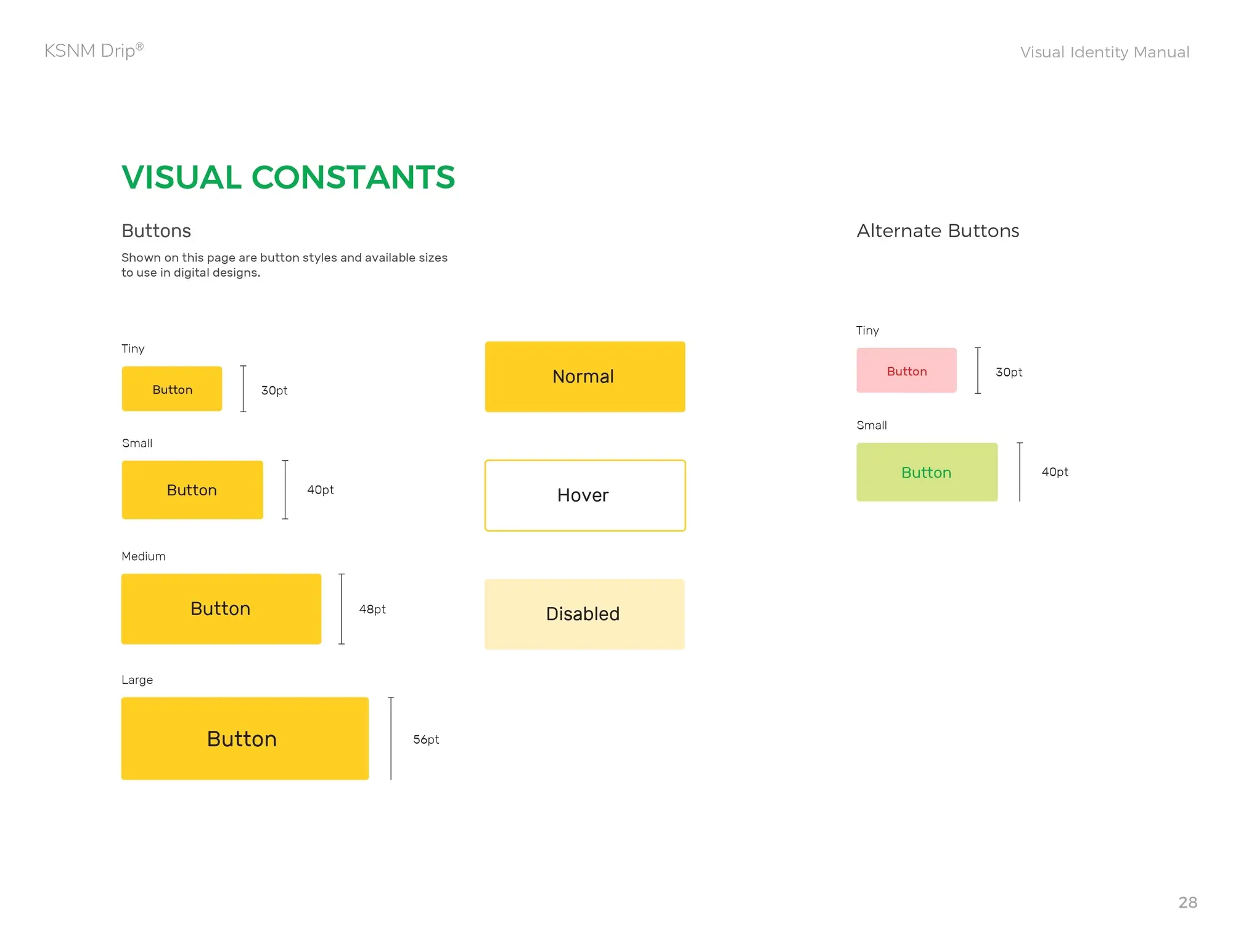Click the Buttons section subheading
Viewport: 1233px width, 952px height.
(156, 230)
